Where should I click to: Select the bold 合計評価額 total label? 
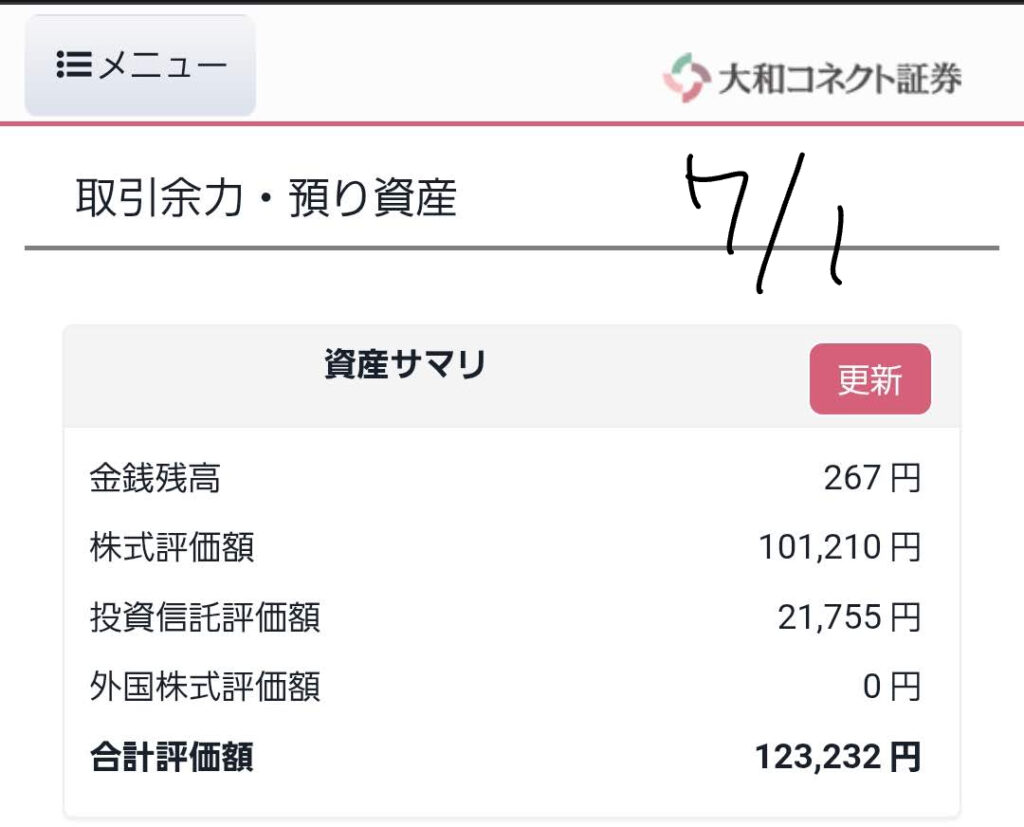(x=172, y=757)
